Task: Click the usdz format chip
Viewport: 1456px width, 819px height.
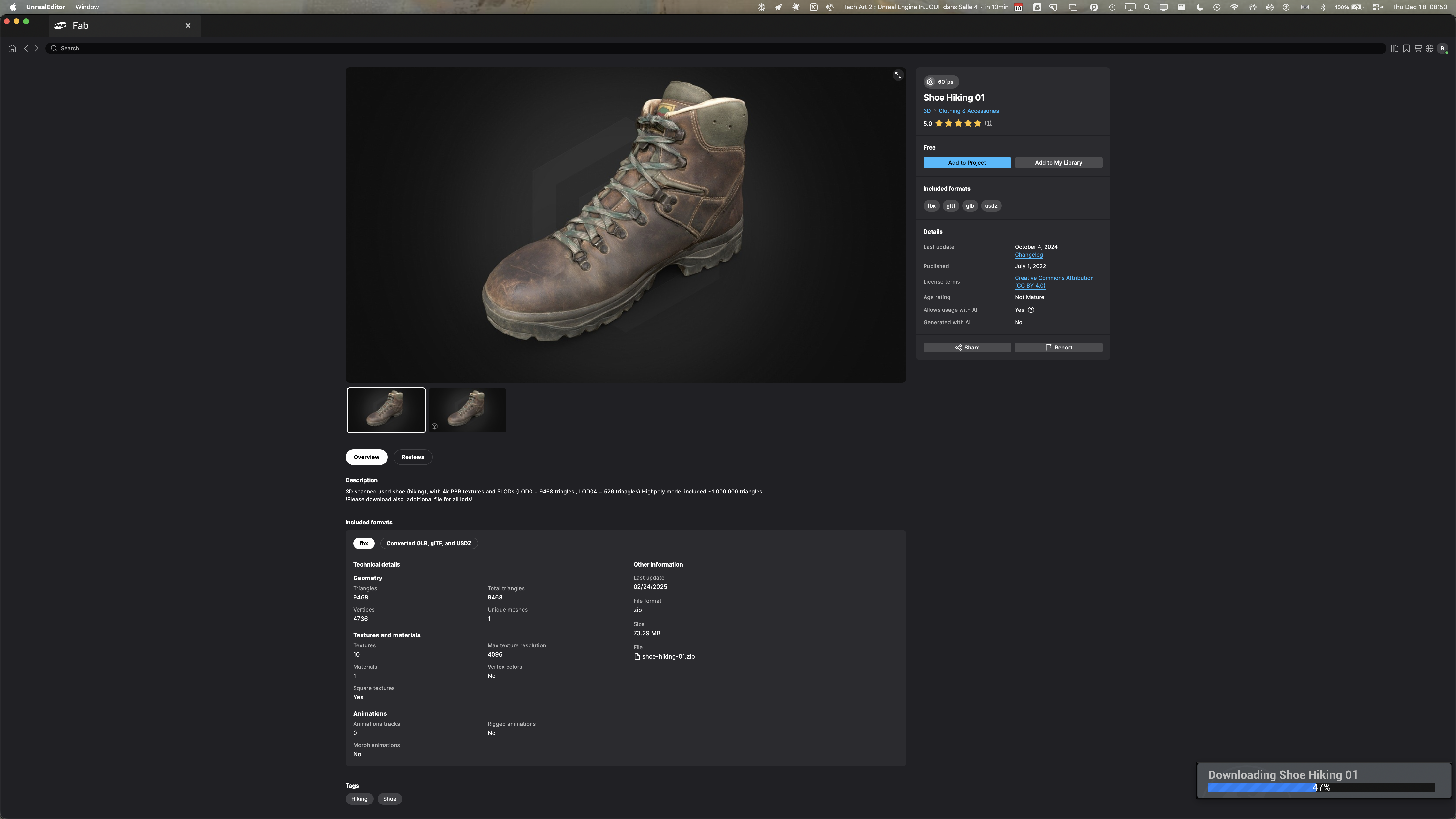Action: [991, 206]
